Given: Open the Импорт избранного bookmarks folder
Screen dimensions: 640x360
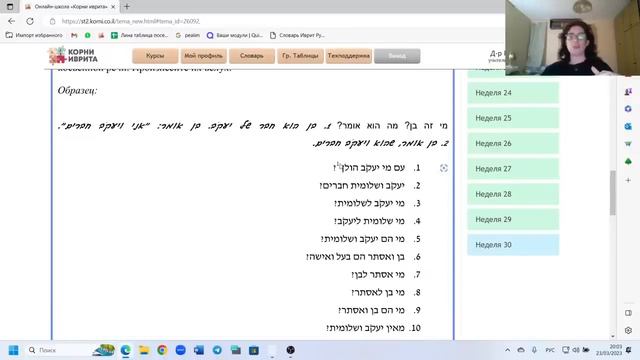Looking at the screenshot, I should 34,36.
